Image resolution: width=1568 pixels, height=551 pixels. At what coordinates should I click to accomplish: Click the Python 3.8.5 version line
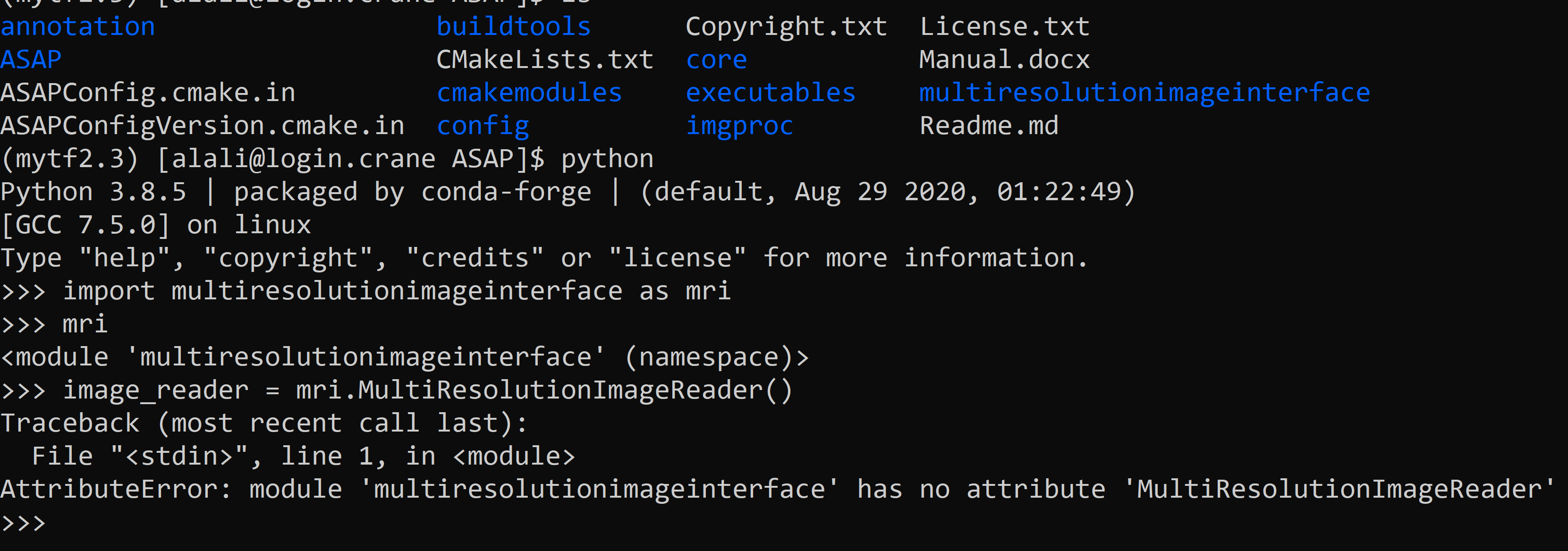click(568, 192)
